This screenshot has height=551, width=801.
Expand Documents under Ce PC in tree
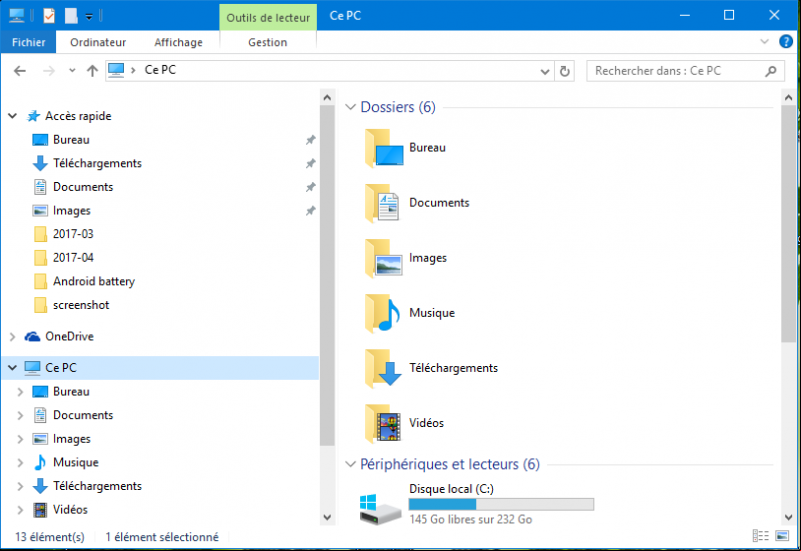click(x=20, y=415)
